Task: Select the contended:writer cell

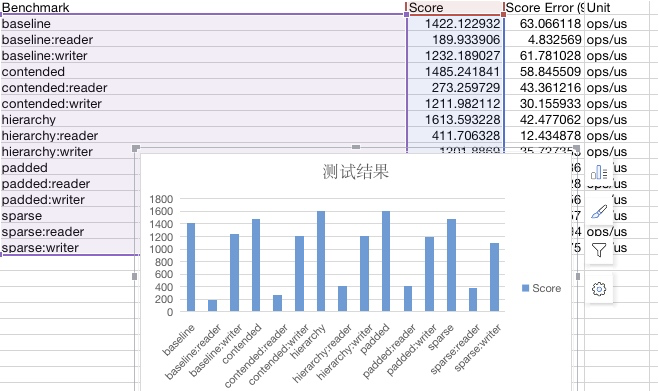Action: coord(203,103)
